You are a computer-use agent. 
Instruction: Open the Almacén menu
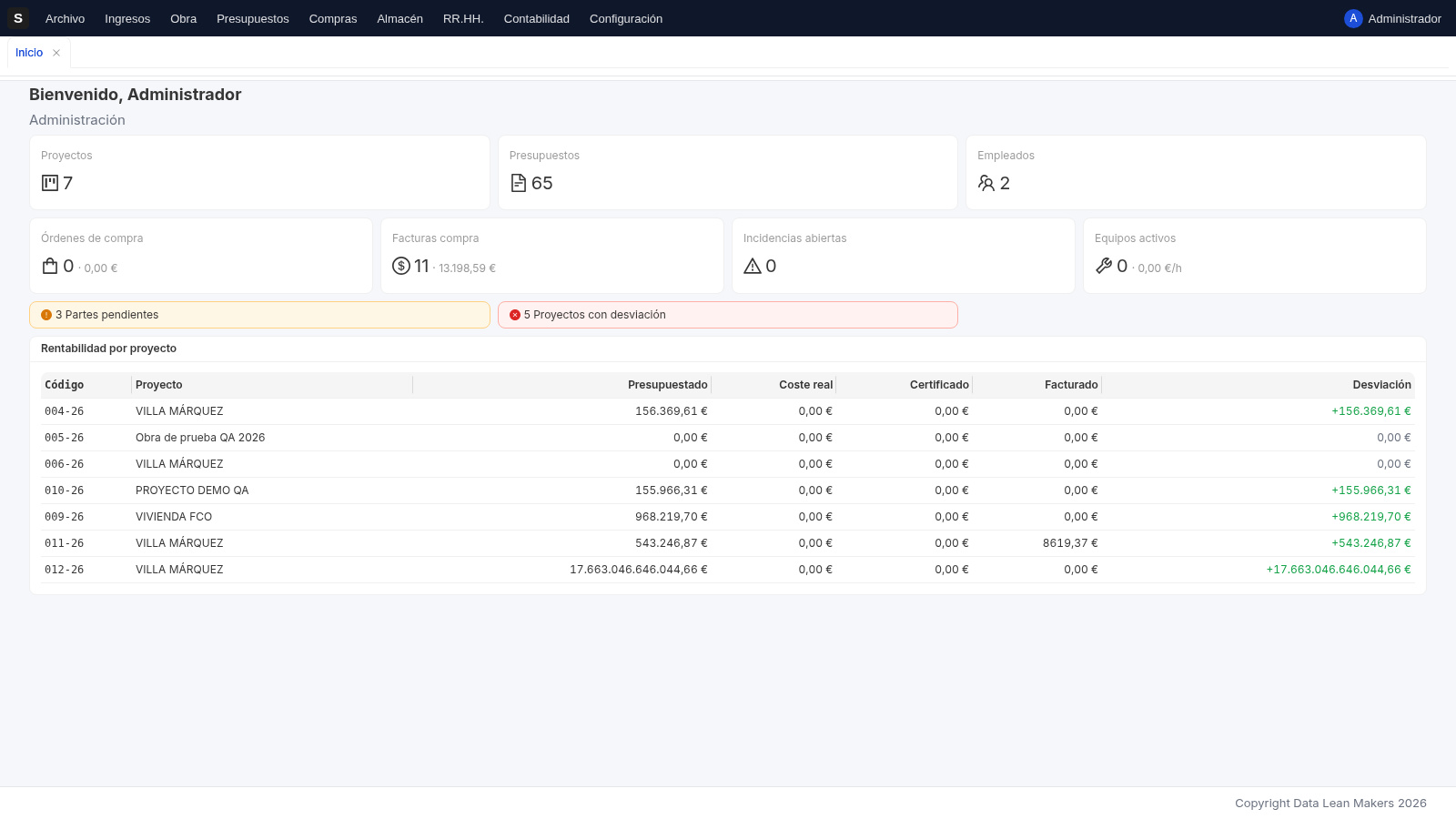pyautogui.click(x=399, y=18)
